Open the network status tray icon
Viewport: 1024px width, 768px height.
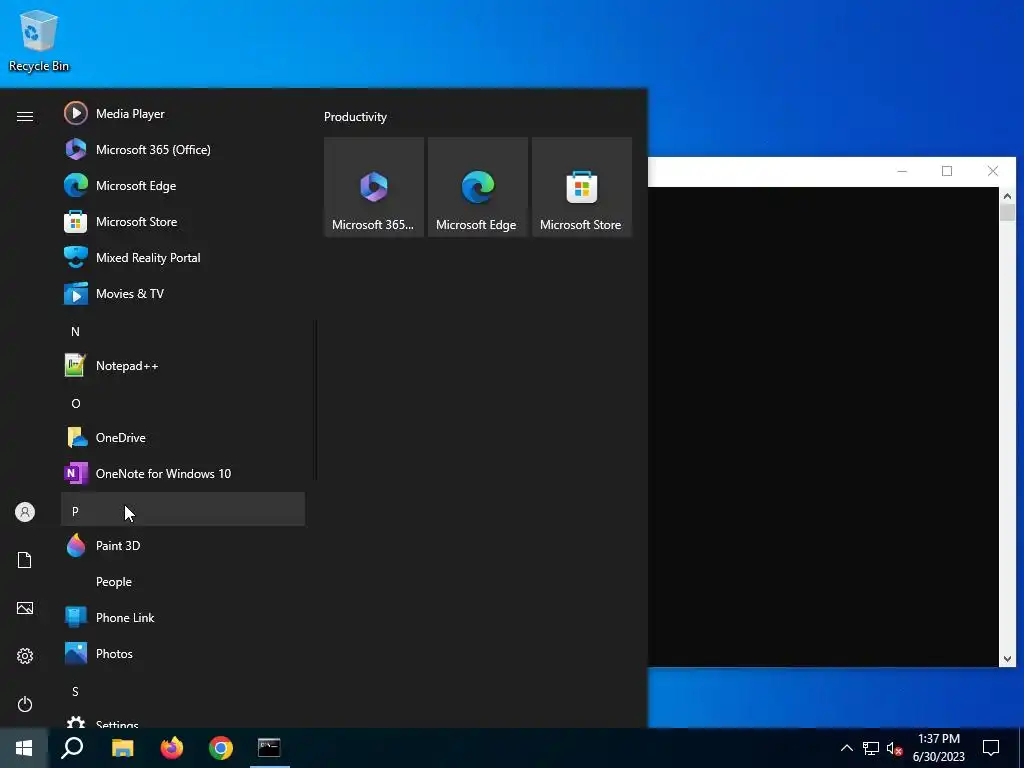pos(871,748)
